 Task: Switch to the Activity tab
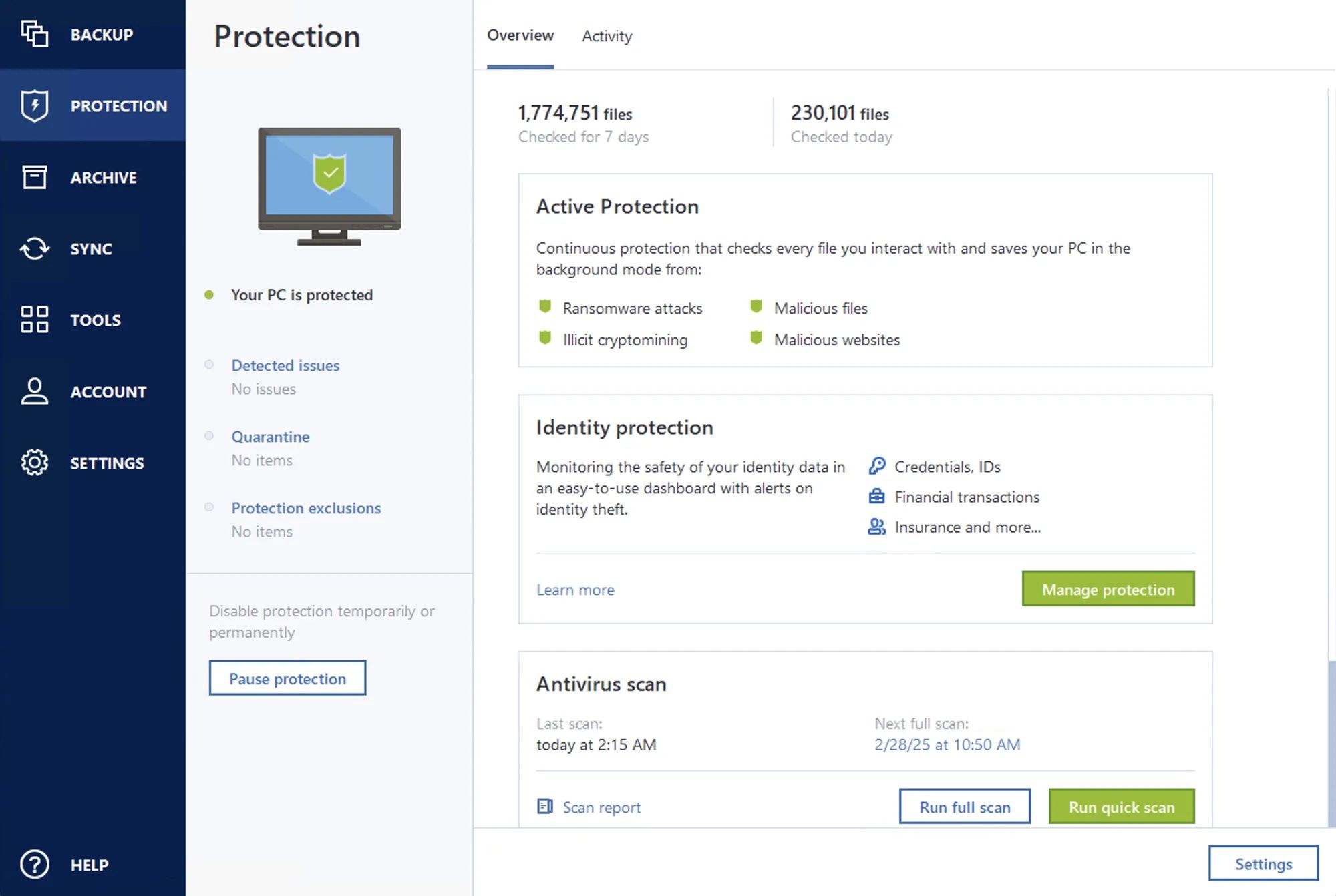tap(607, 36)
